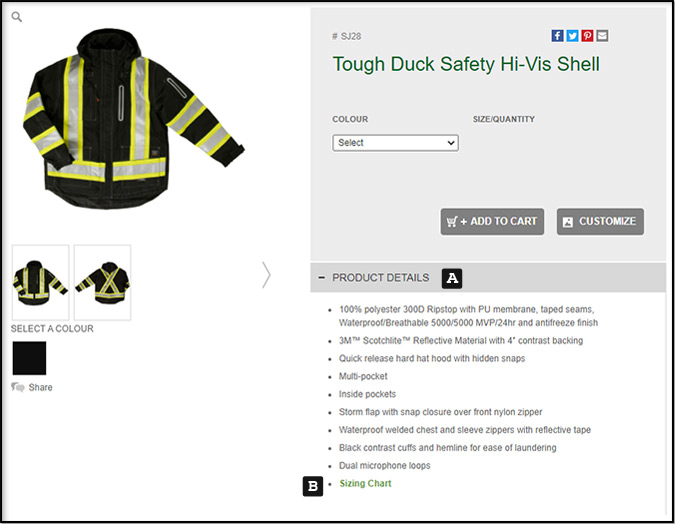
Task: Click the magnifier zoom icon above the jacket
Action: [x=16, y=17]
